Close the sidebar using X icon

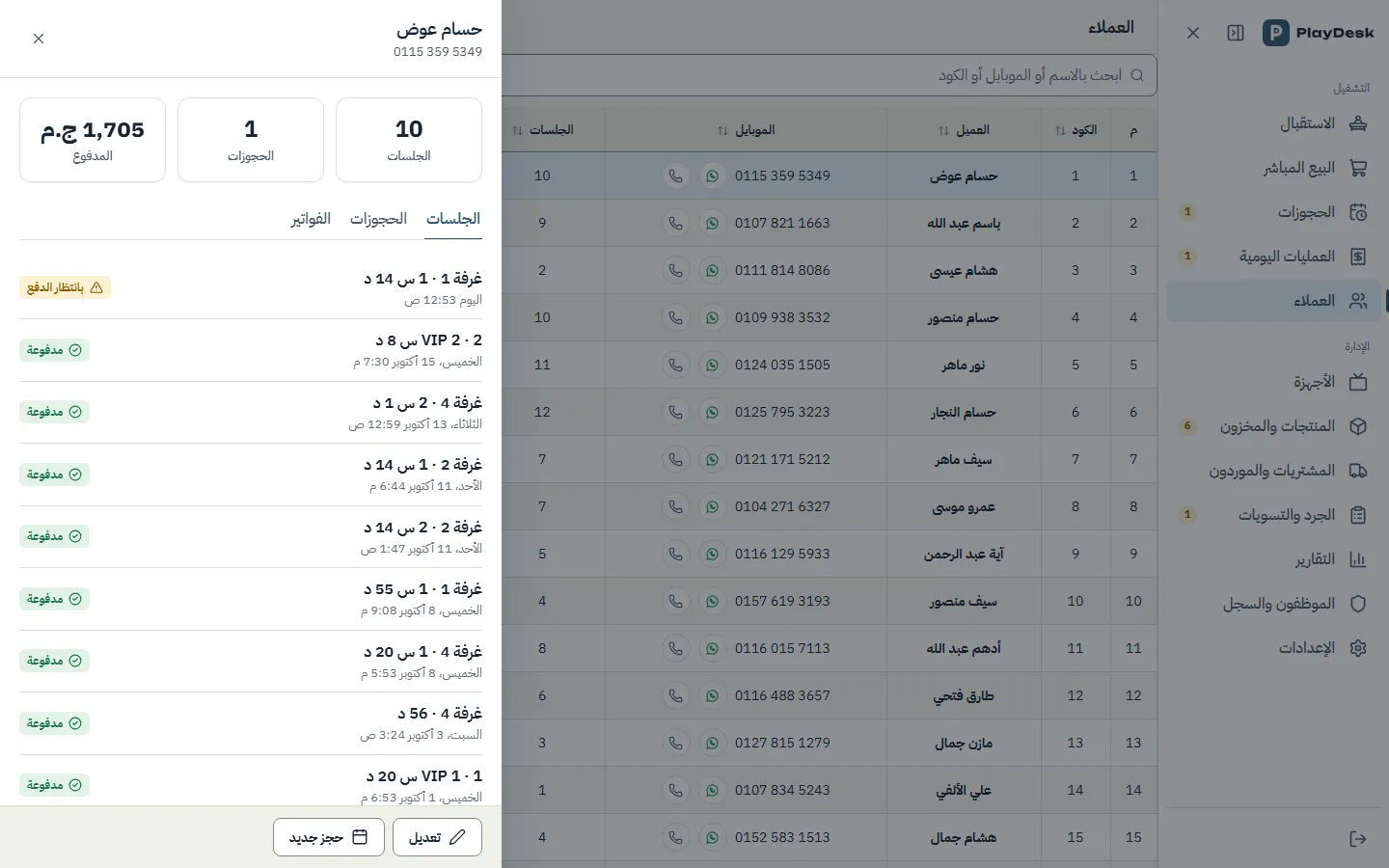click(x=1193, y=33)
